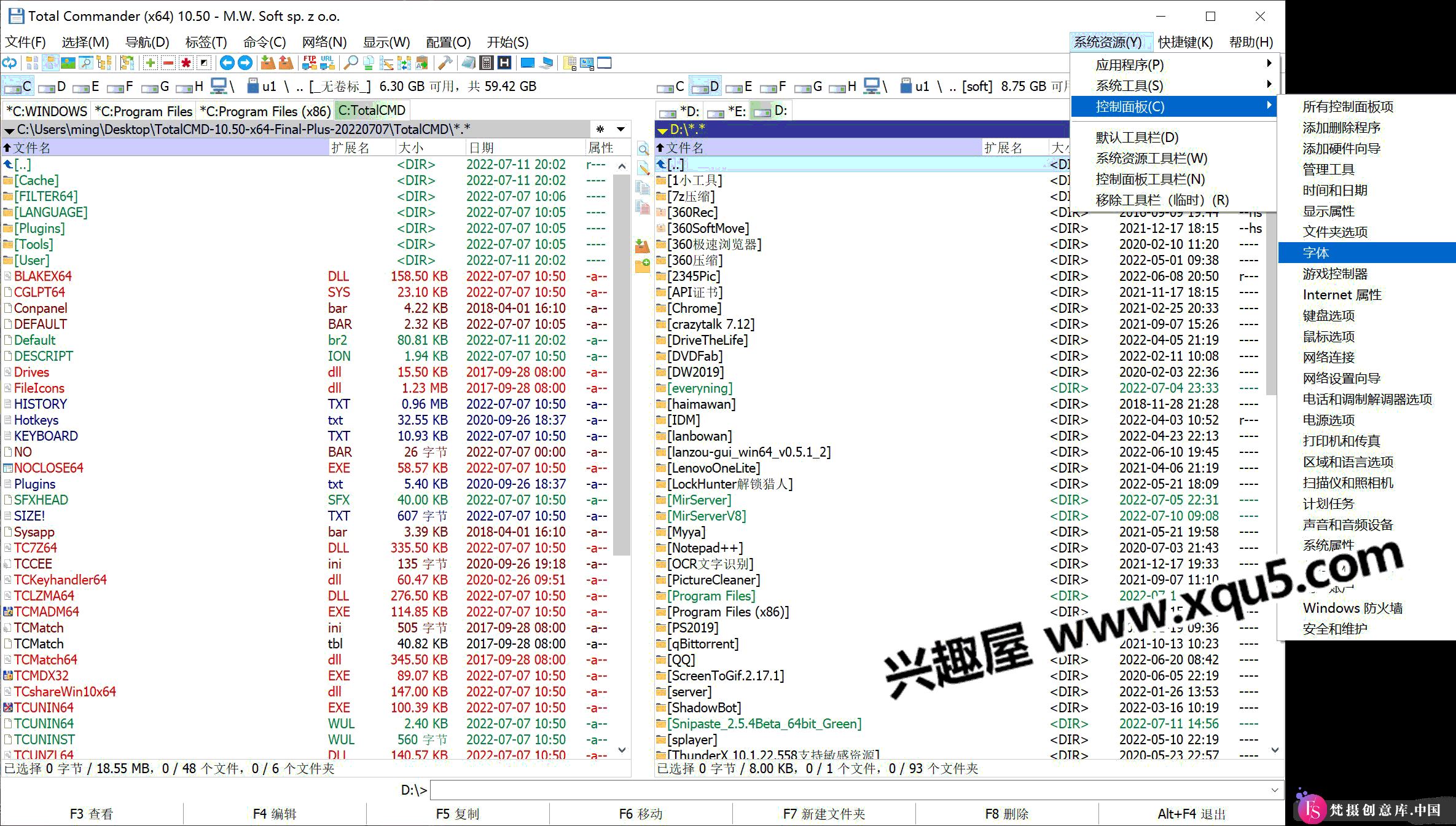Click the asterisk favorites button left panel
The height and width of the screenshot is (826, 1456).
point(600,129)
